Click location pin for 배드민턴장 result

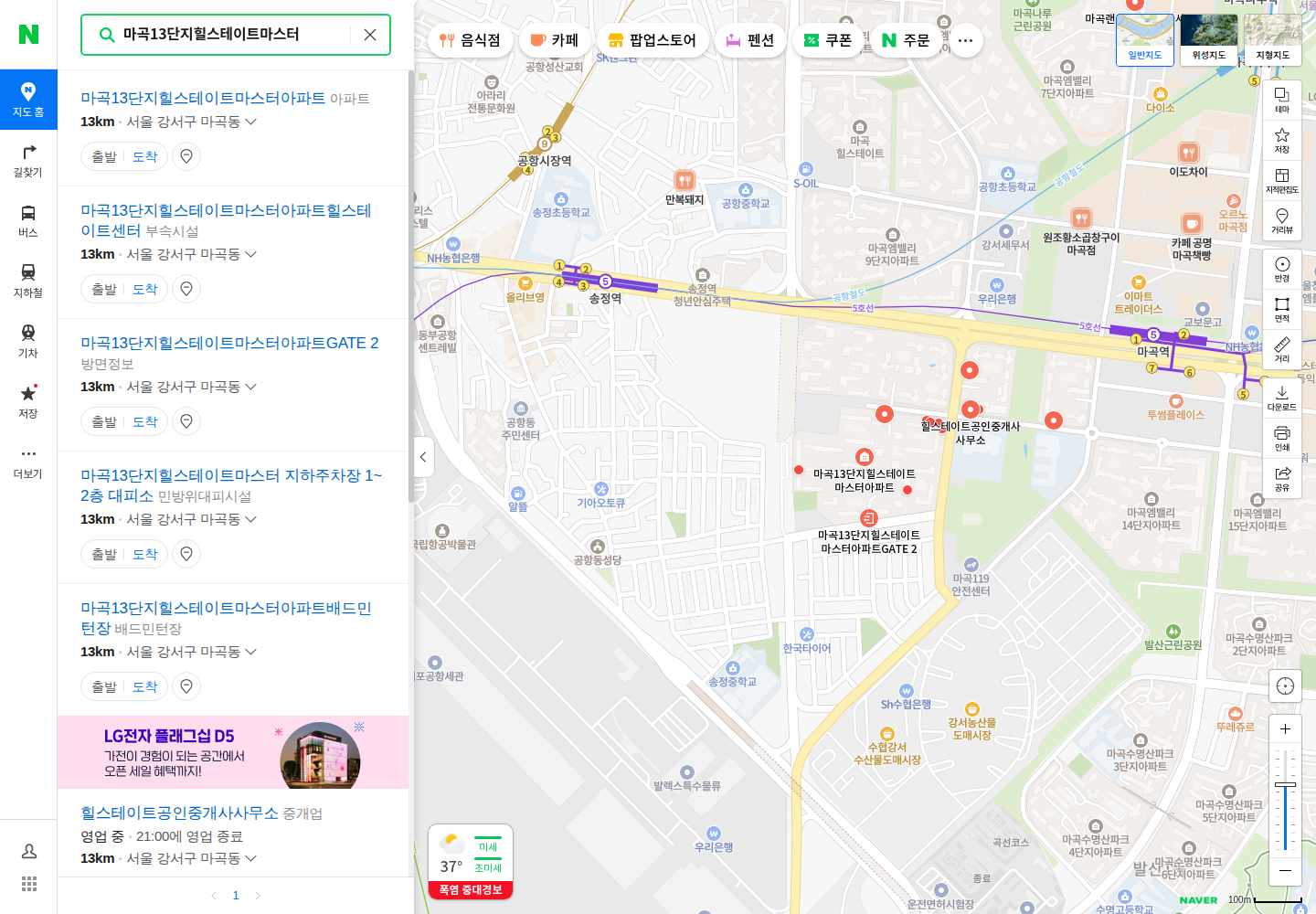click(186, 686)
